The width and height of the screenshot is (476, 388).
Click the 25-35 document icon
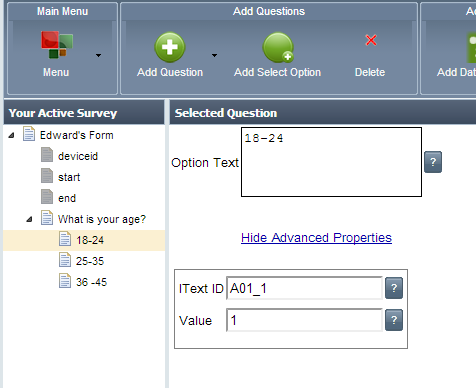coord(65,260)
